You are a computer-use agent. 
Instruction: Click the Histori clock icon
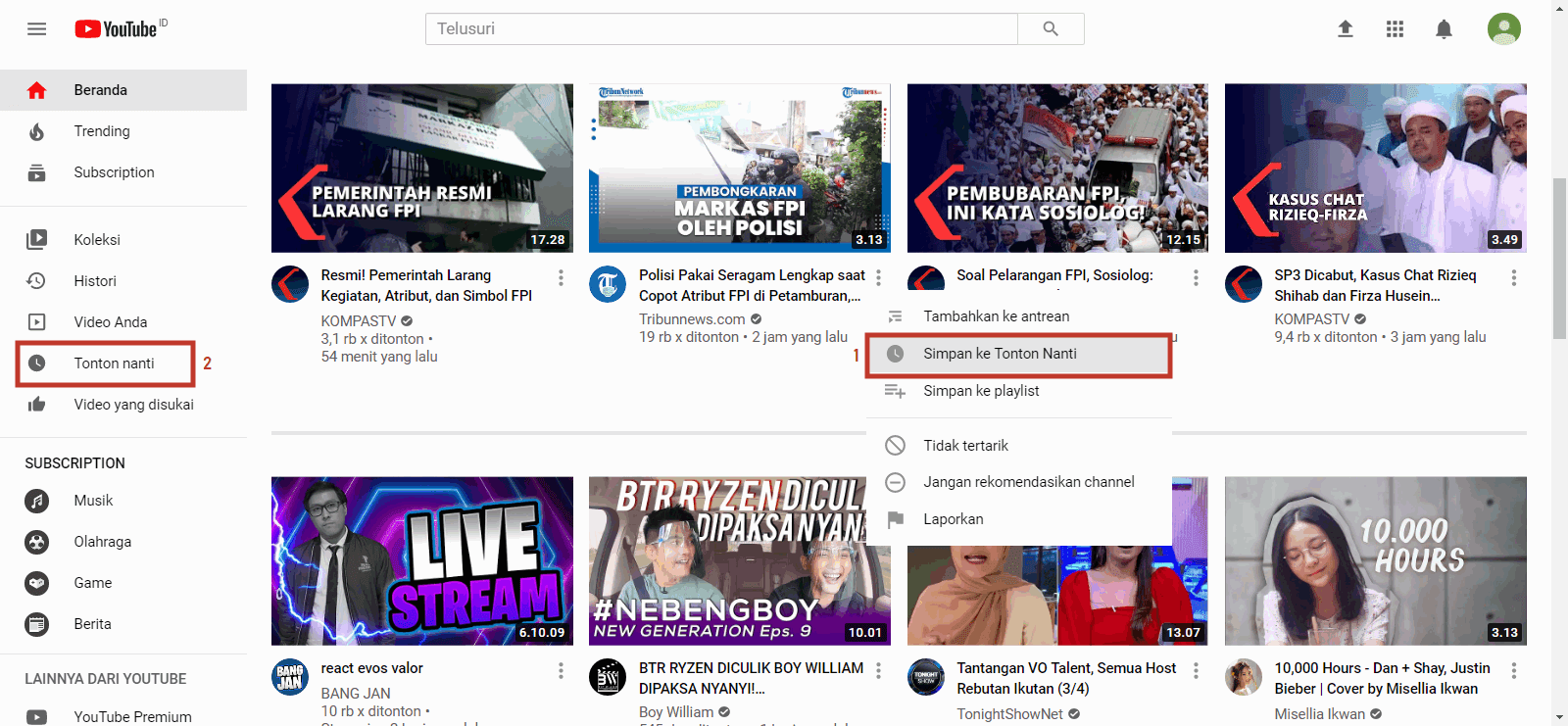click(x=36, y=280)
